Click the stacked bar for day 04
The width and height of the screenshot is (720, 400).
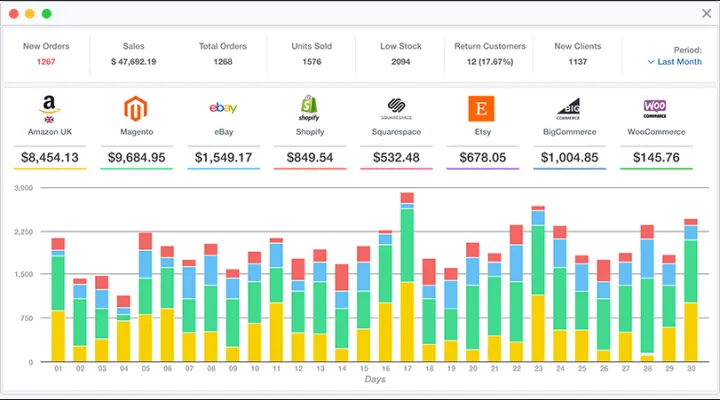(124, 328)
